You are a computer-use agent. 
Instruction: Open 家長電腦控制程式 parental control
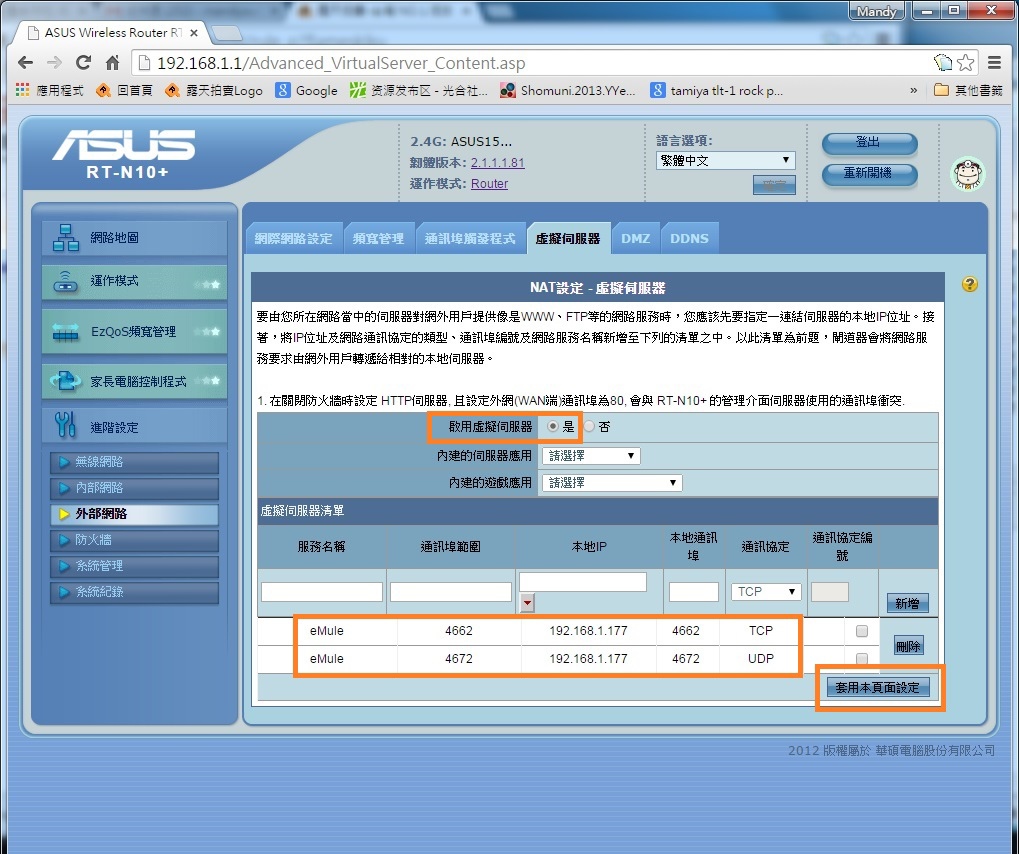click(135, 381)
